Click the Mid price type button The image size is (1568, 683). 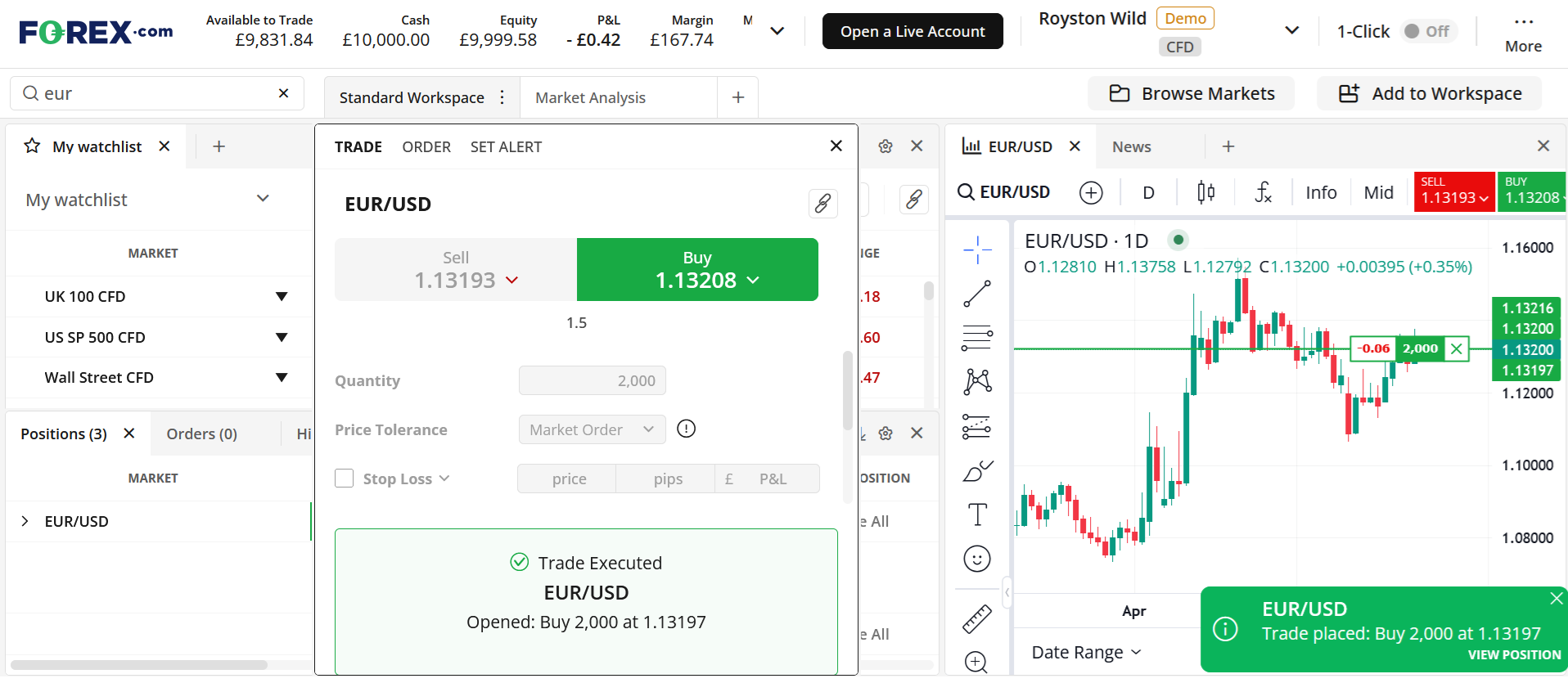coord(1378,192)
